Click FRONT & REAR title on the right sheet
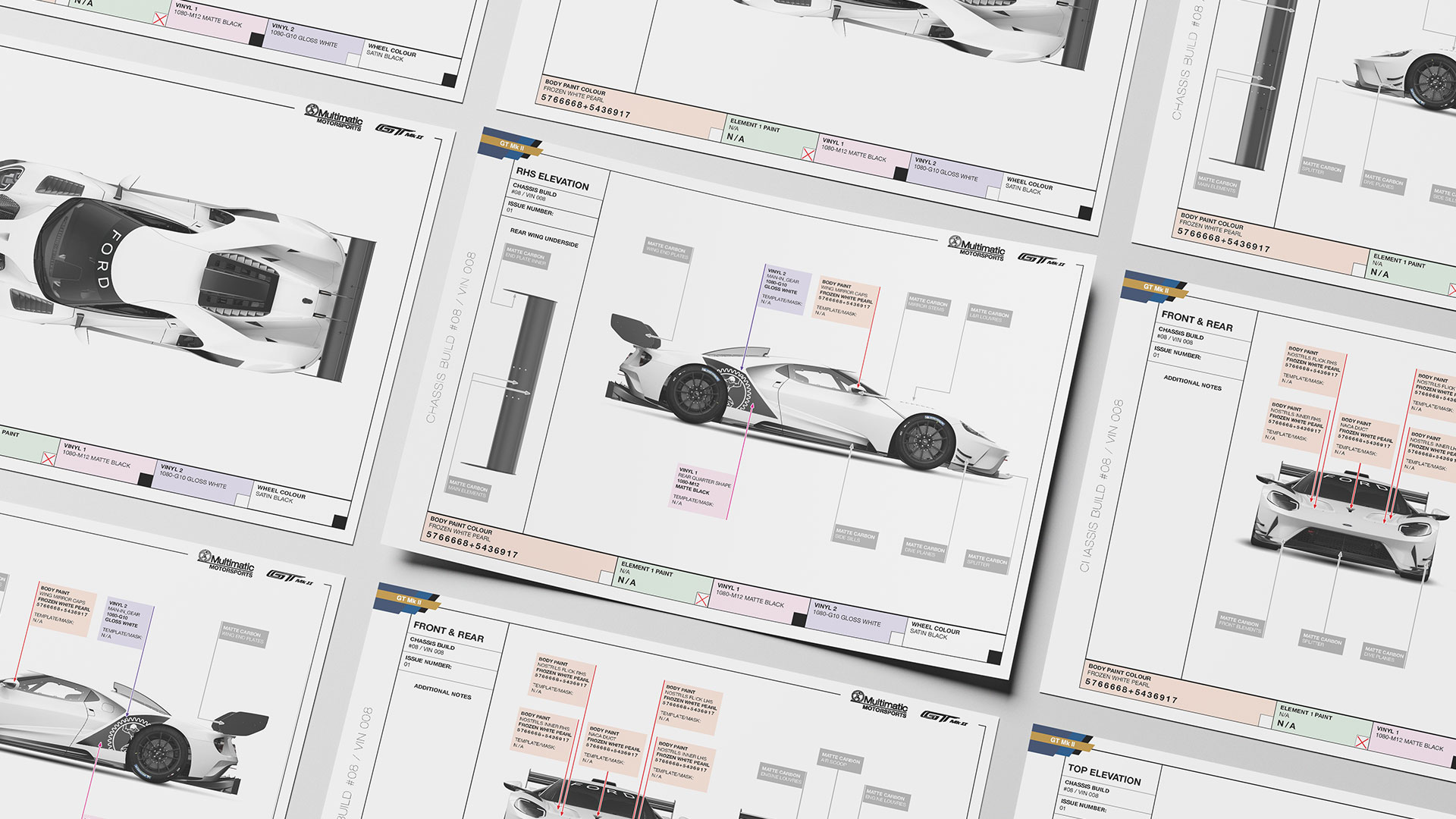Viewport: 1456px width, 819px height. (x=1197, y=320)
